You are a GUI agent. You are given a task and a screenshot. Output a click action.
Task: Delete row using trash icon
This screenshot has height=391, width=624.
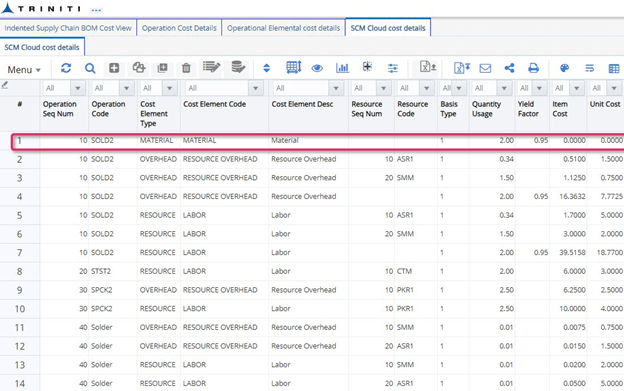click(186, 68)
